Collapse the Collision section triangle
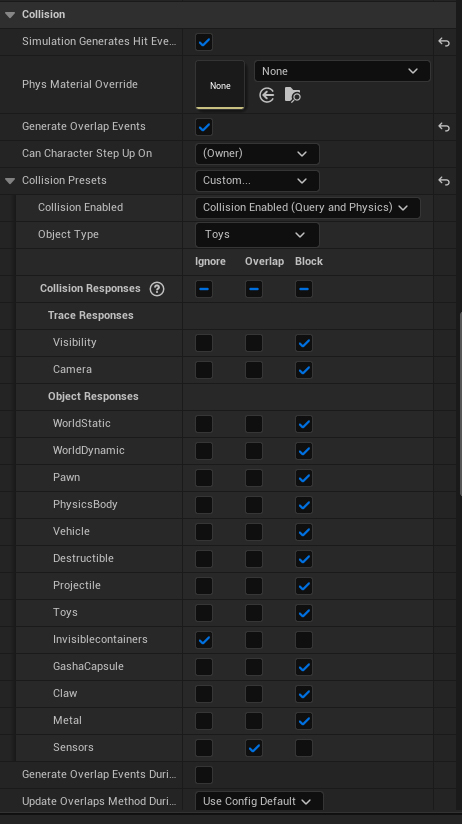The image size is (462, 824). (9, 15)
